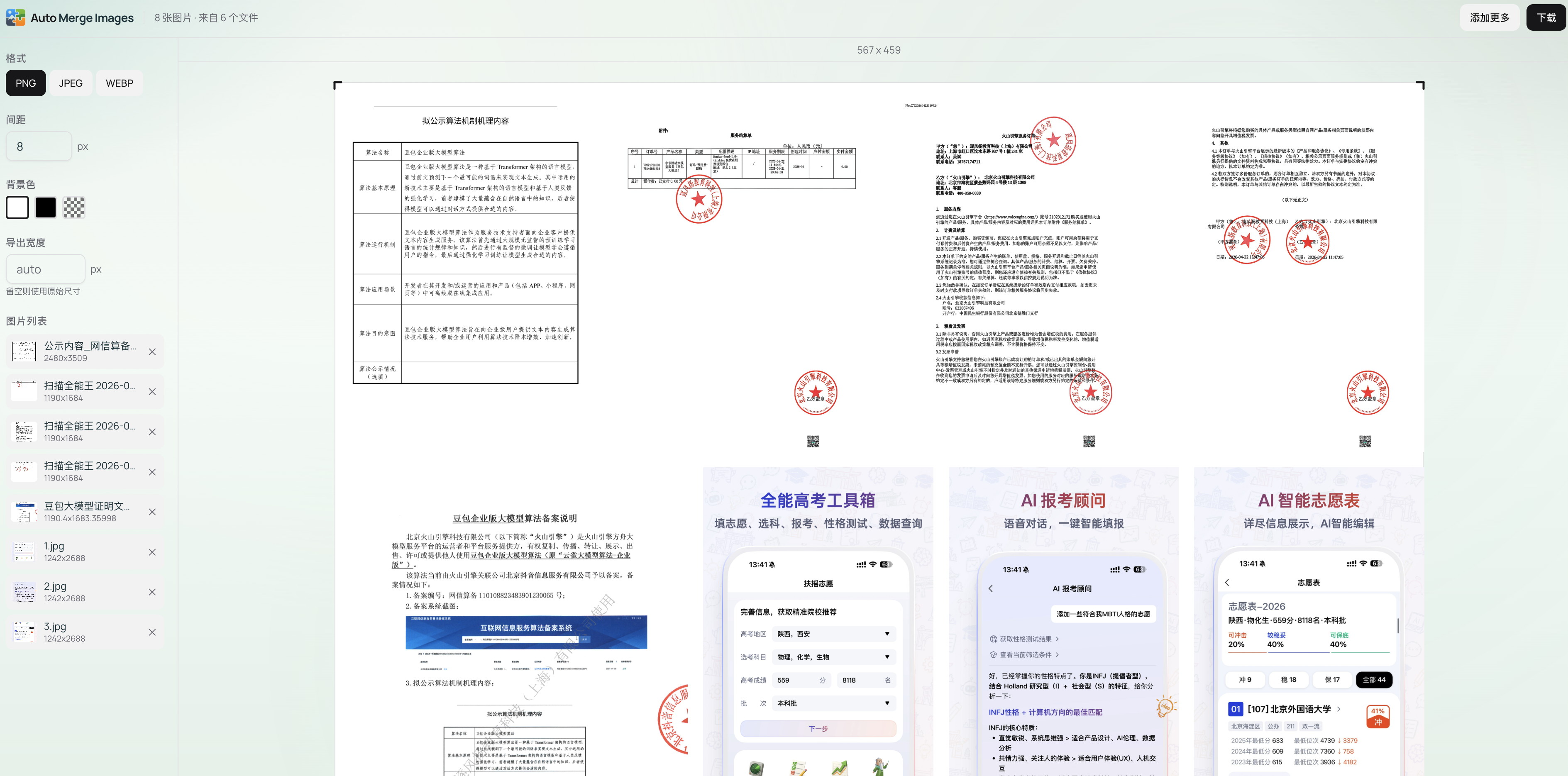Remove 1.jpg from image list
1568x776 pixels.
pyautogui.click(x=152, y=552)
